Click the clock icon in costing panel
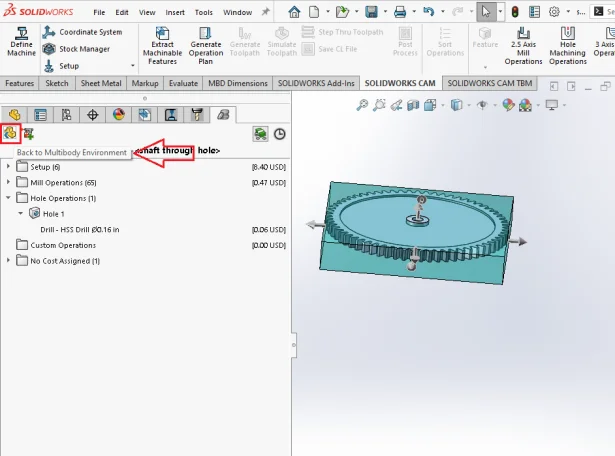 (x=280, y=134)
